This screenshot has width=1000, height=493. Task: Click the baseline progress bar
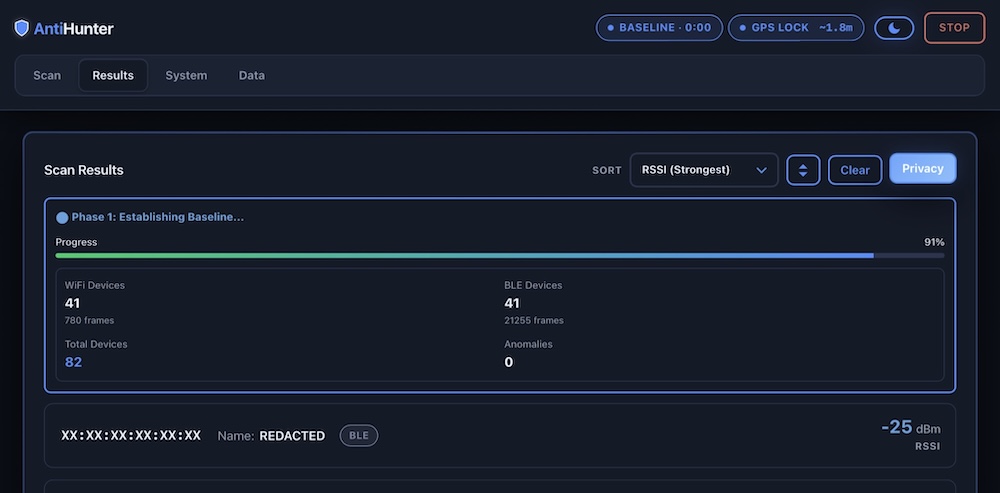tap(500, 256)
